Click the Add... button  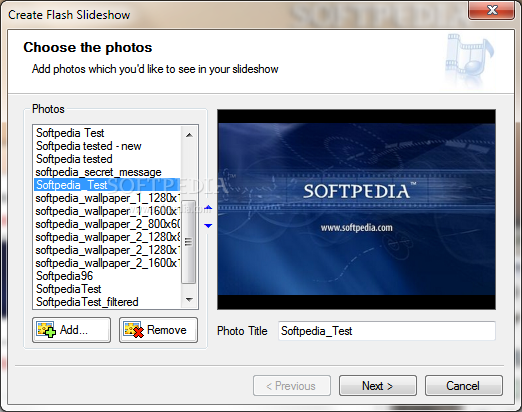[71, 330]
